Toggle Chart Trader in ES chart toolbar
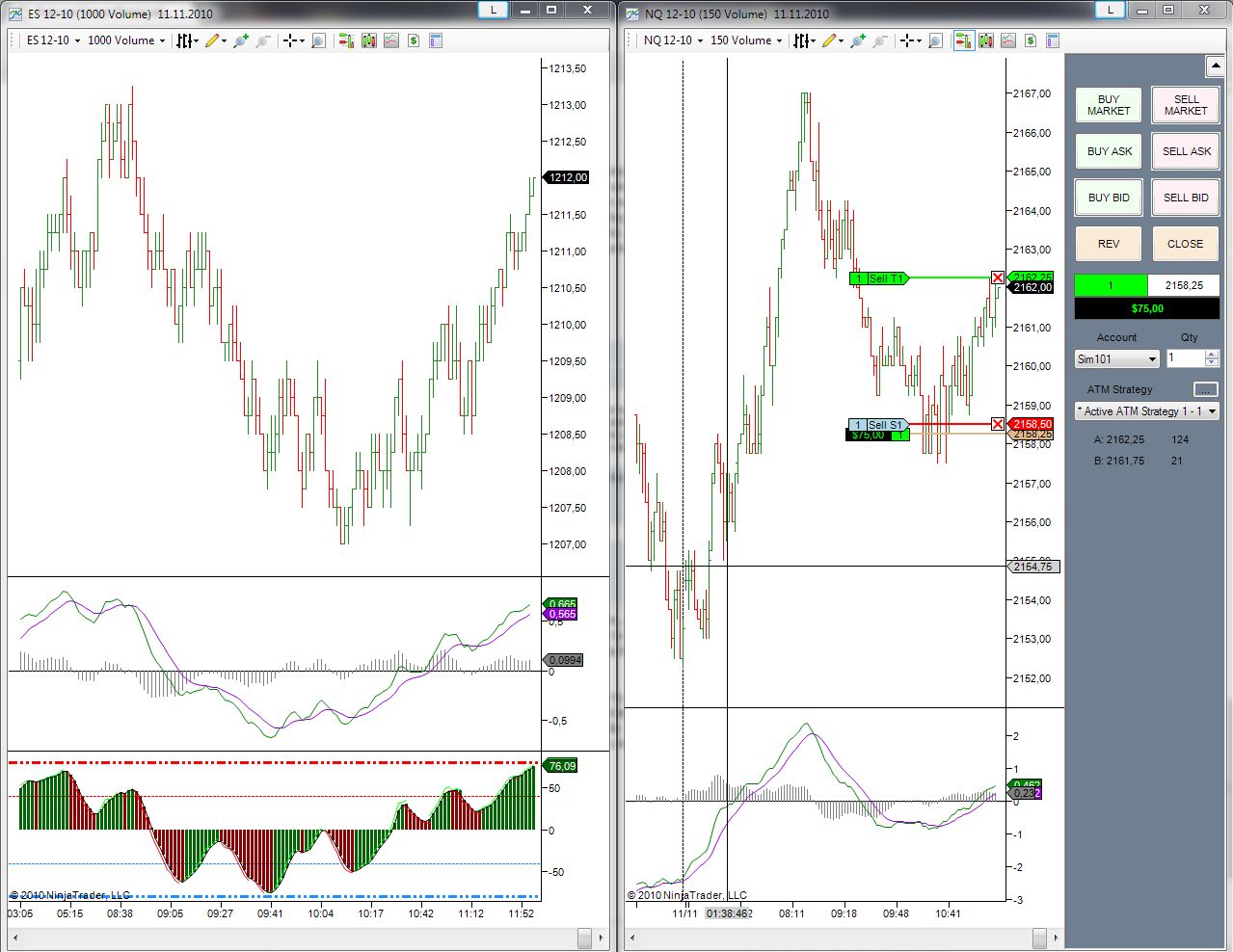 click(x=345, y=40)
